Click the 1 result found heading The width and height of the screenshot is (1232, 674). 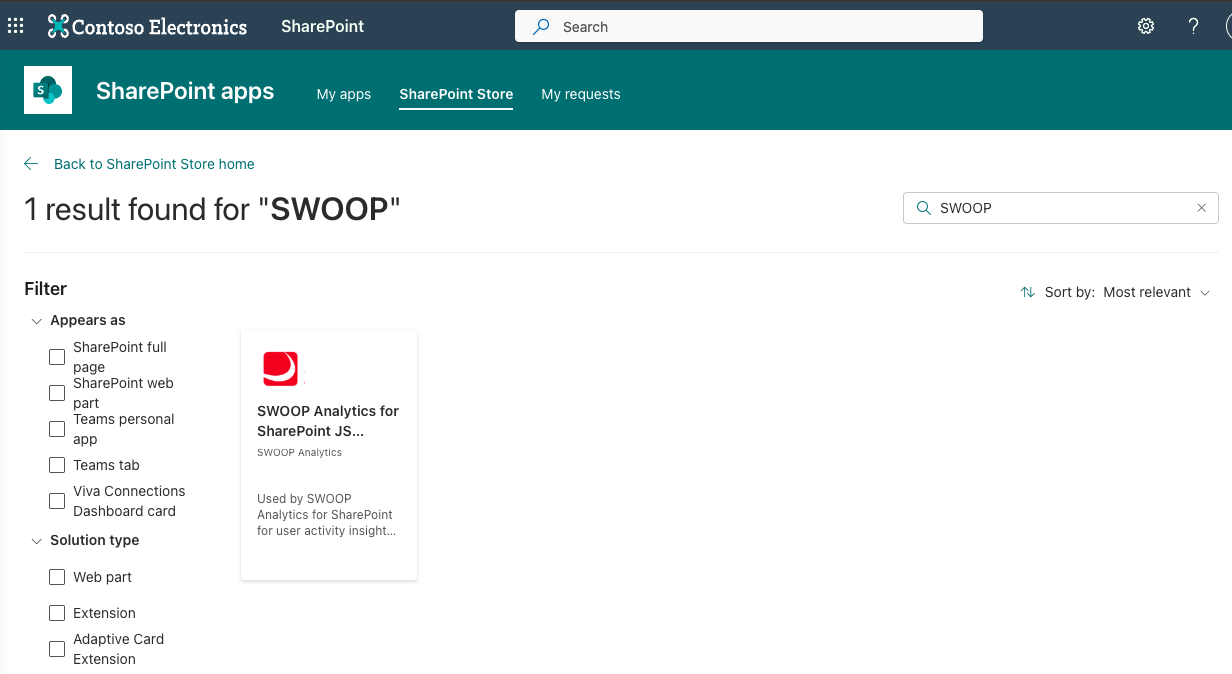point(212,209)
